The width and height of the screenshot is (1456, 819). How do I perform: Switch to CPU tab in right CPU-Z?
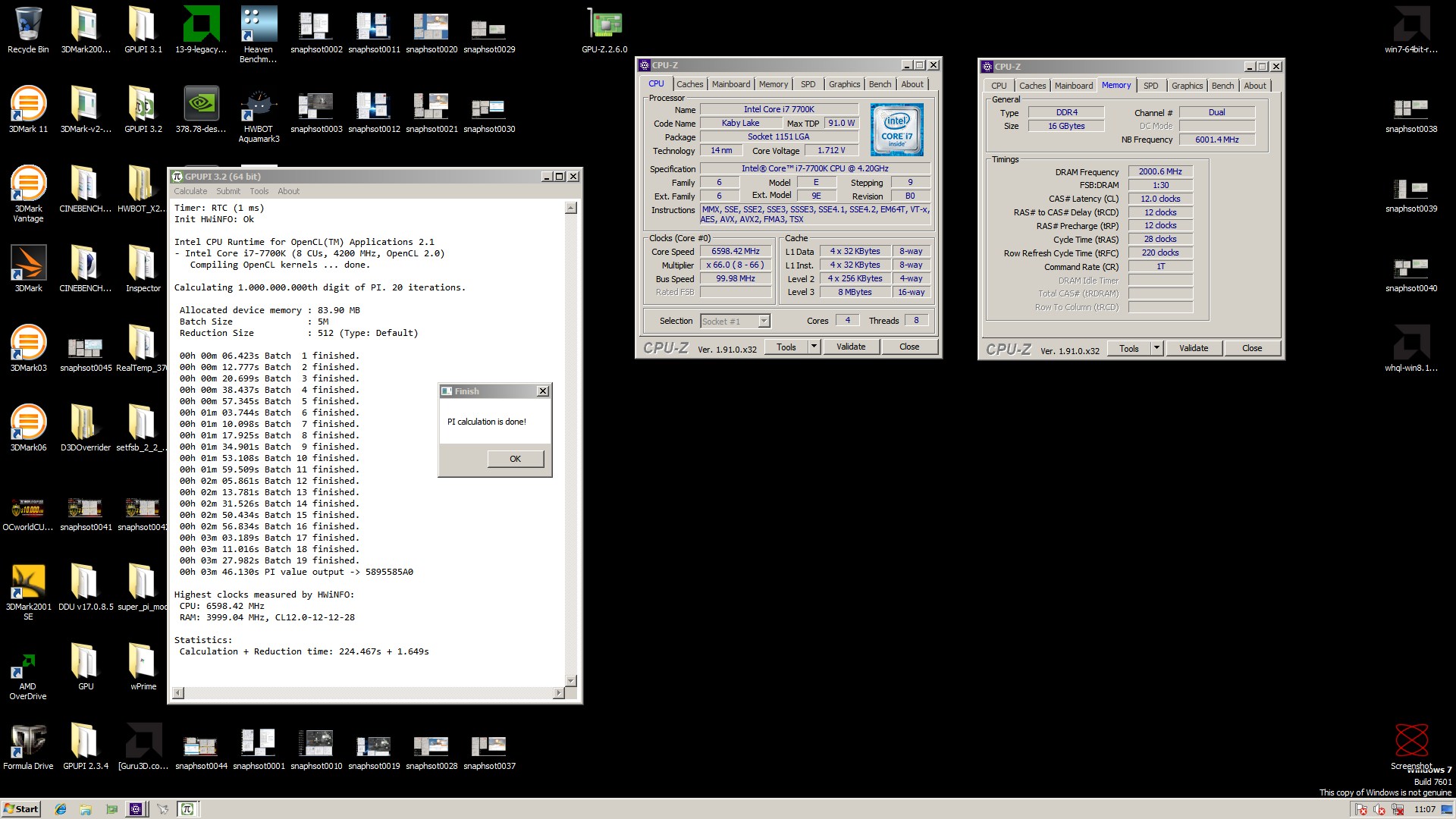999,86
